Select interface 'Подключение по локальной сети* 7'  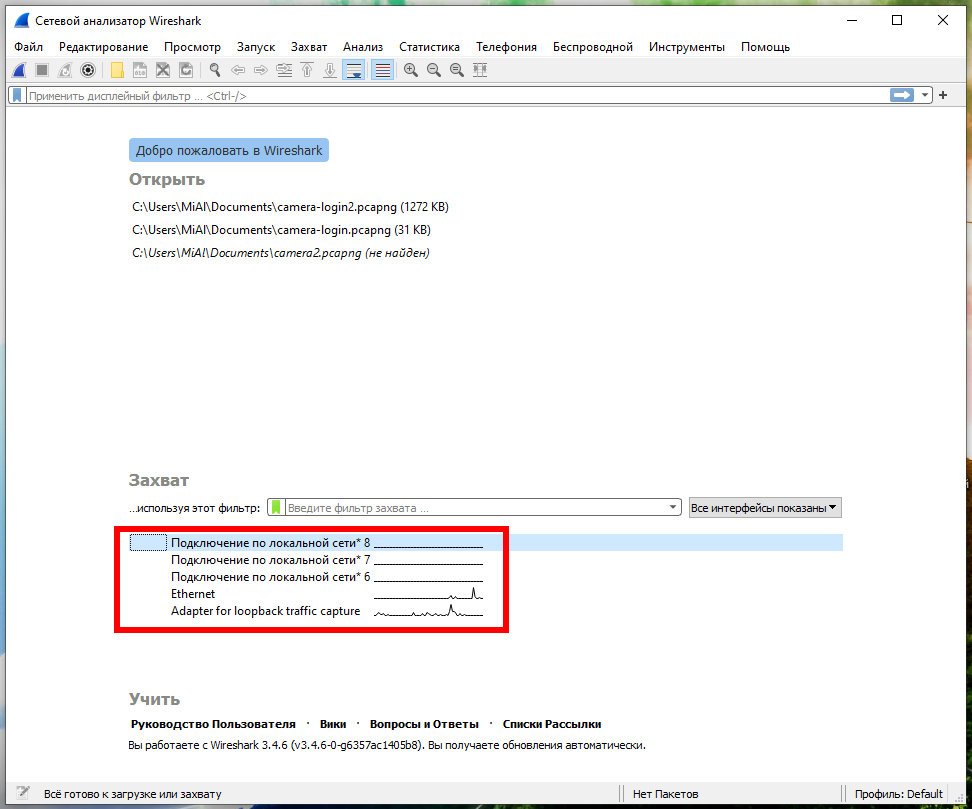click(486, 560)
